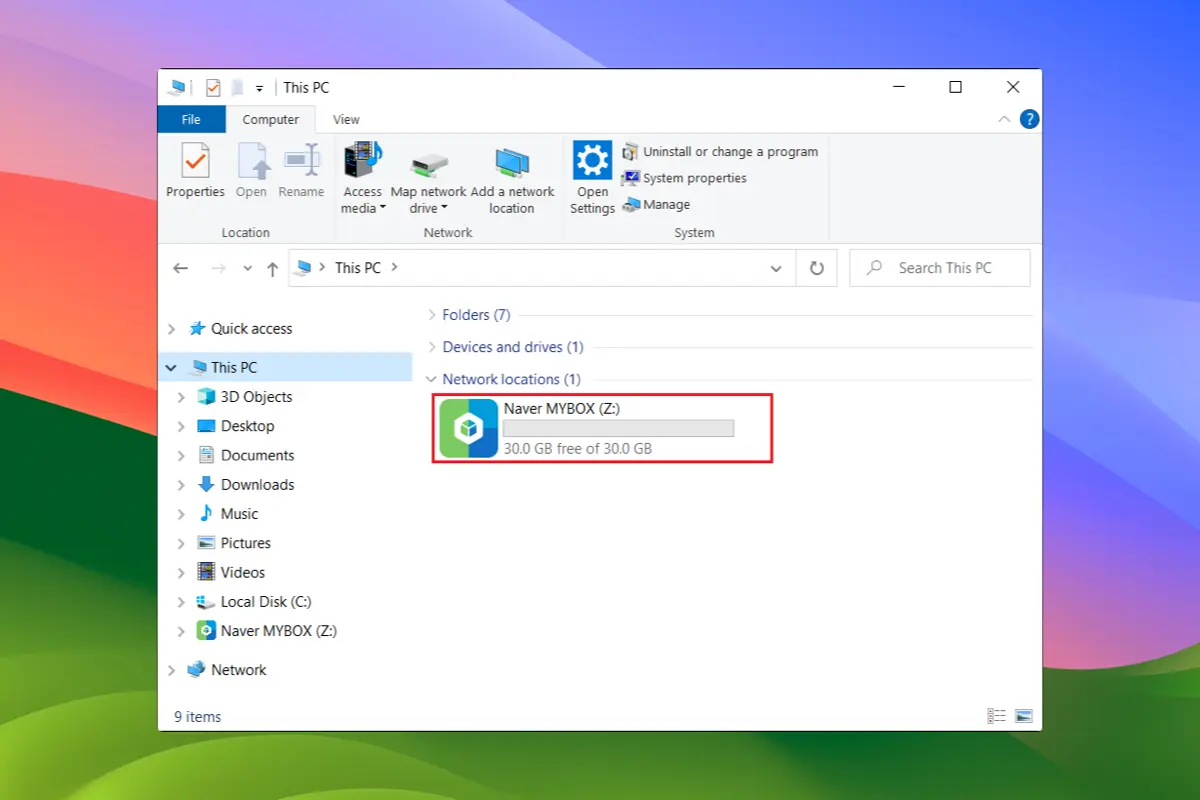The width and height of the screenshot is (1200, 800).
Task: Click the Properties ribbon icon
Action: pyautogui.click(x=195, y=161)
